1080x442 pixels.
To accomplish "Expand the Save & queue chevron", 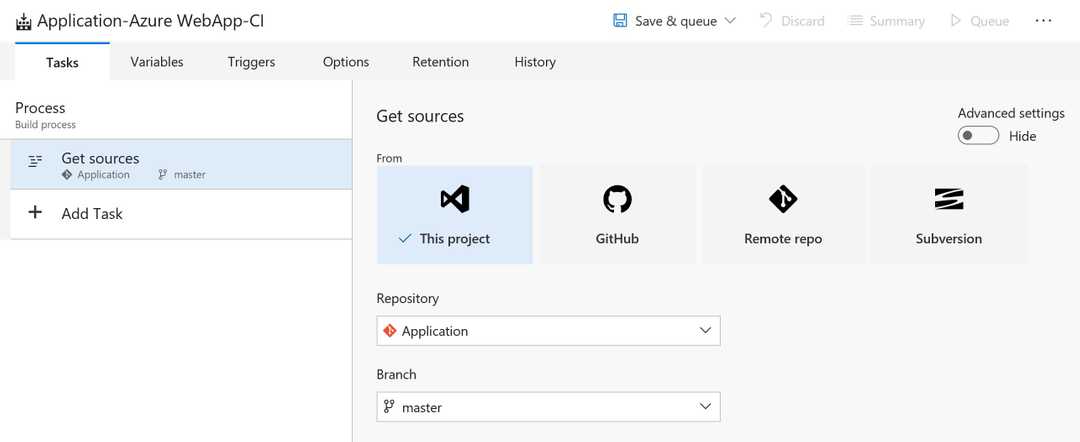I will pyautogui.click(x=730, y=21).
